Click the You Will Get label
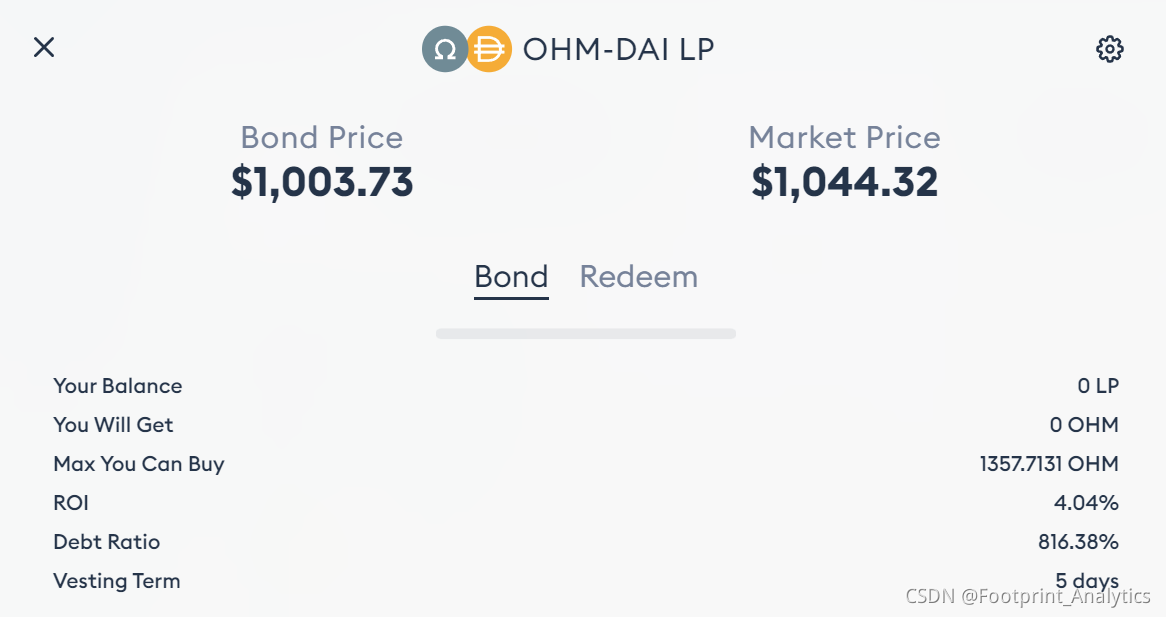Screen dimensions: 1166x617 point(113,424)
